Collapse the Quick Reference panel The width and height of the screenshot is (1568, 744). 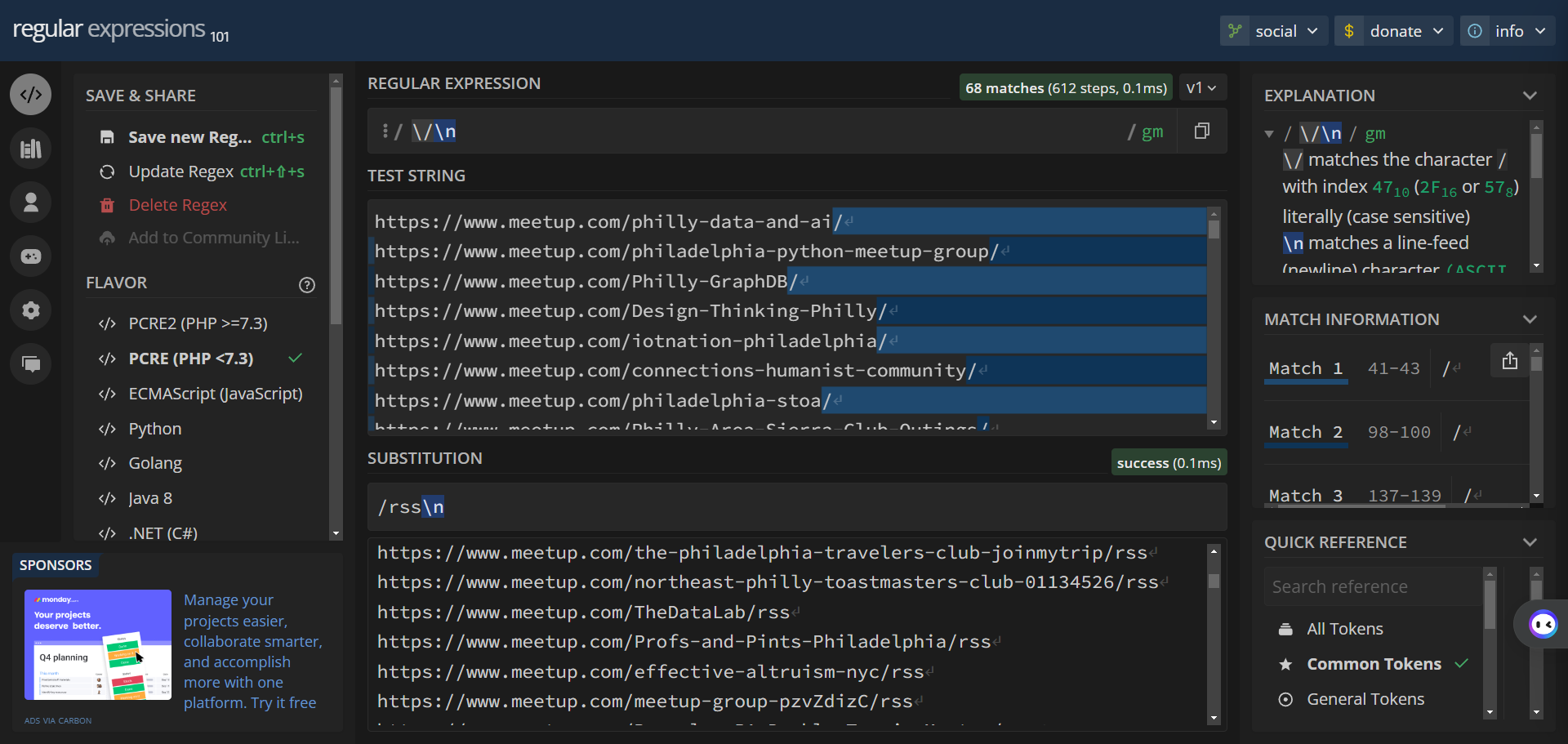[1530, 542]
